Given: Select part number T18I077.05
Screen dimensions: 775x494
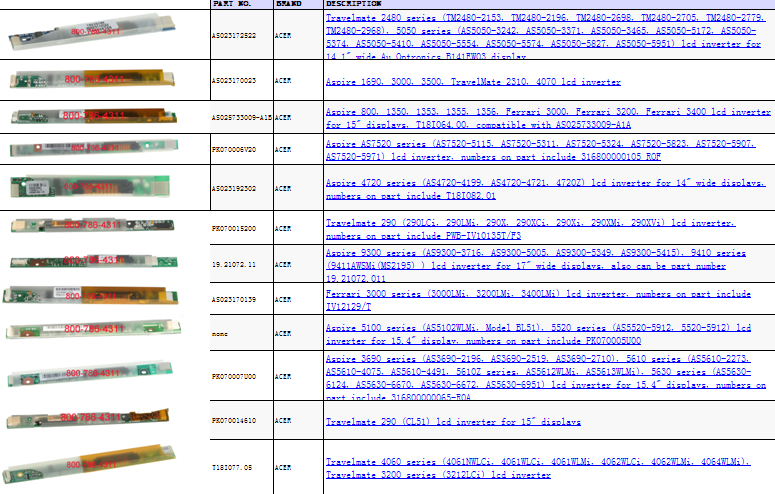Looking at the screenshot, I should pos(232,467).
